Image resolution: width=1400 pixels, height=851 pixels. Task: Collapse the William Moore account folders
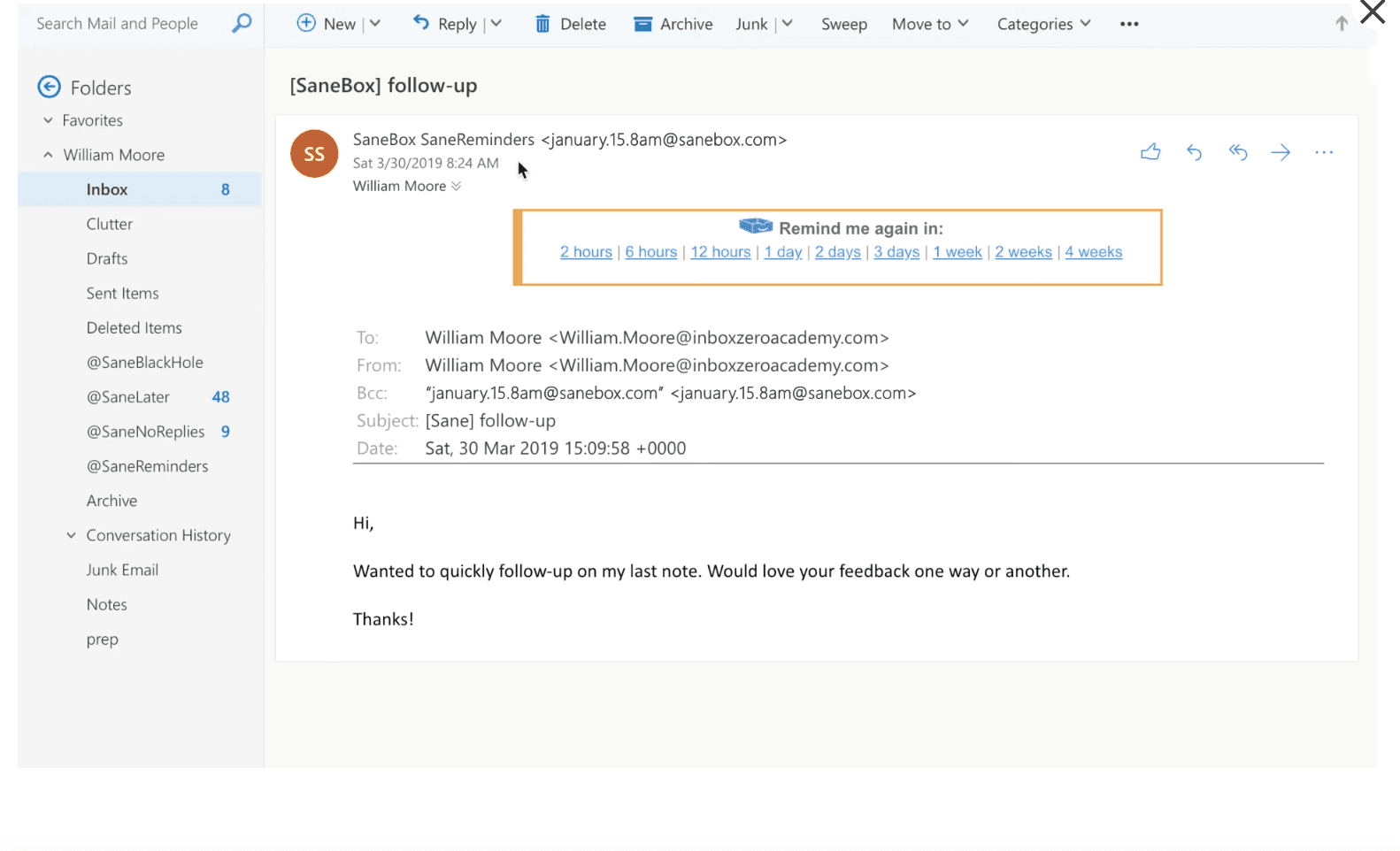coord(48,155)
